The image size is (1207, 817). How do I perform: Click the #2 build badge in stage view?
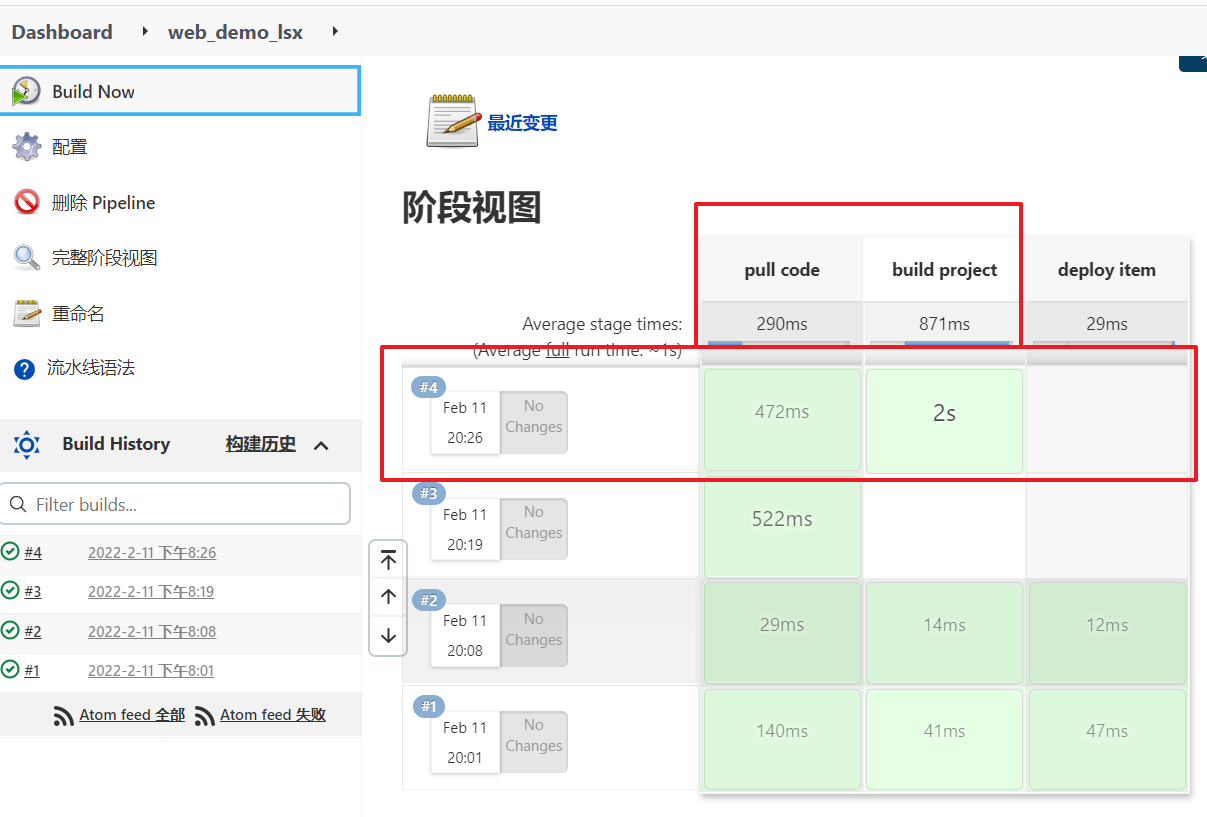click(x=429, y=600)
